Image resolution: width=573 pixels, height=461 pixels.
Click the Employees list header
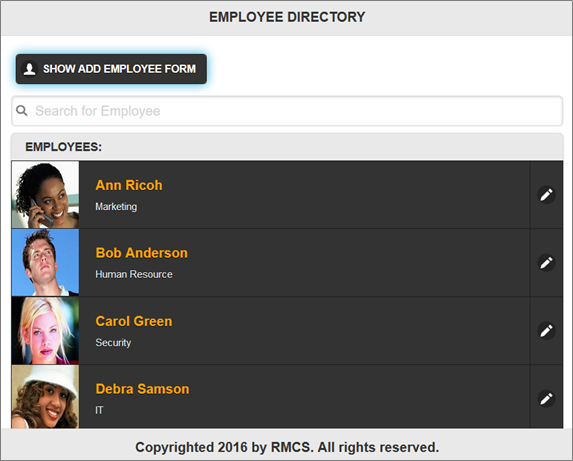coord(287,147)
